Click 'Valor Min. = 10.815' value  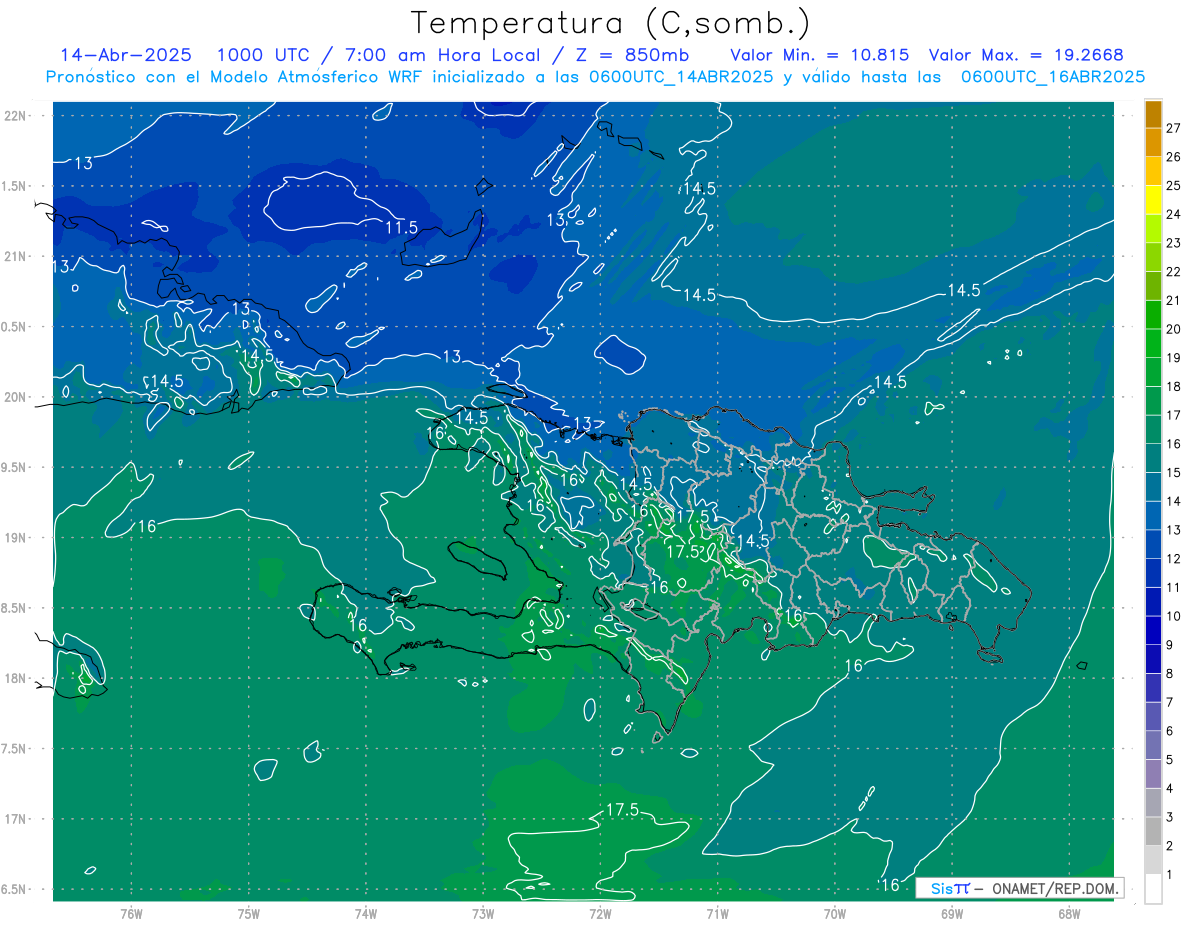tap(820, 55)
